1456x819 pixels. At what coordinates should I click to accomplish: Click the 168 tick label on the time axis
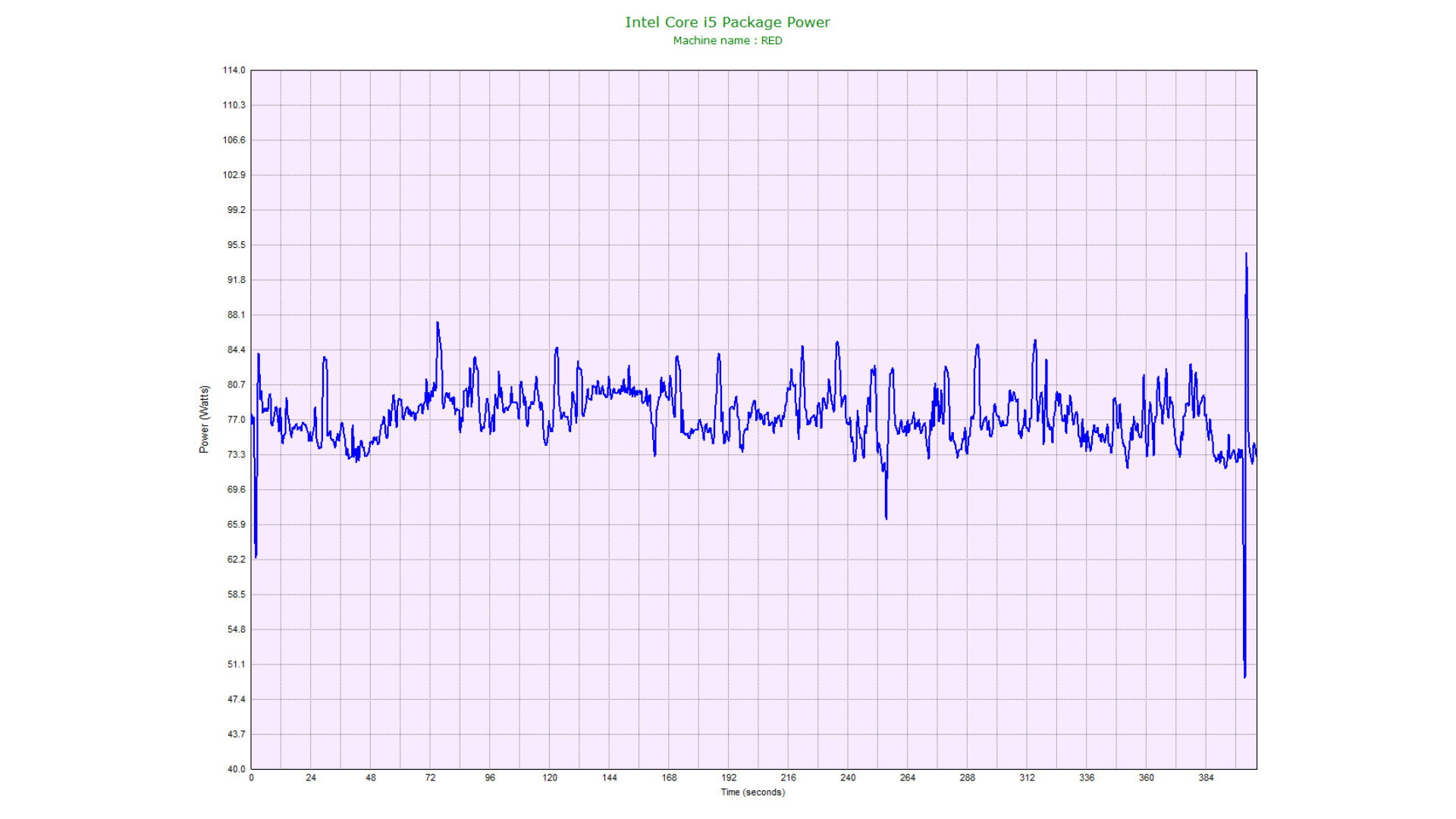click(669, 778)
